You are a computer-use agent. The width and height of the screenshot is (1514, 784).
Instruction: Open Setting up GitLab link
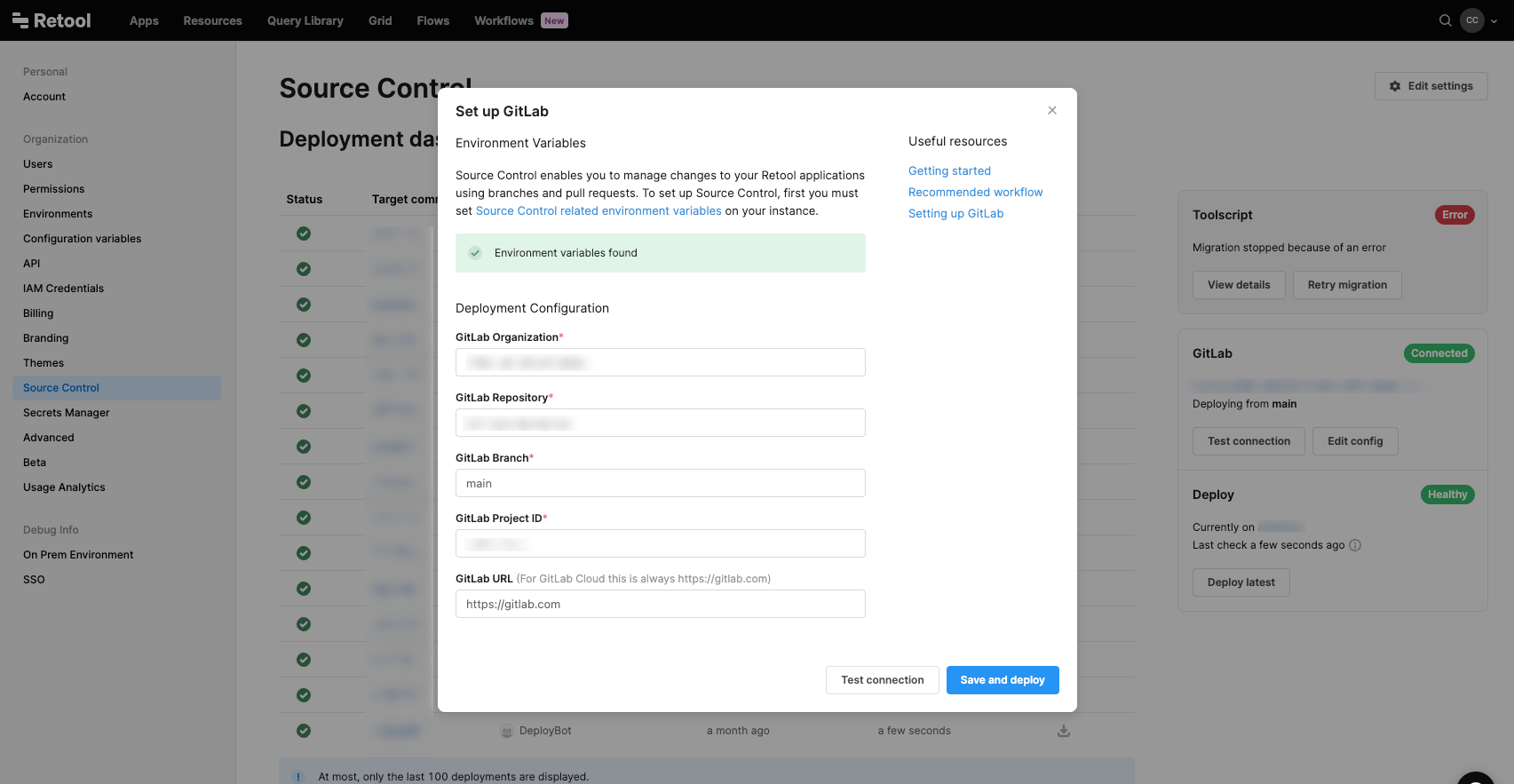click(x=955, y=213)
